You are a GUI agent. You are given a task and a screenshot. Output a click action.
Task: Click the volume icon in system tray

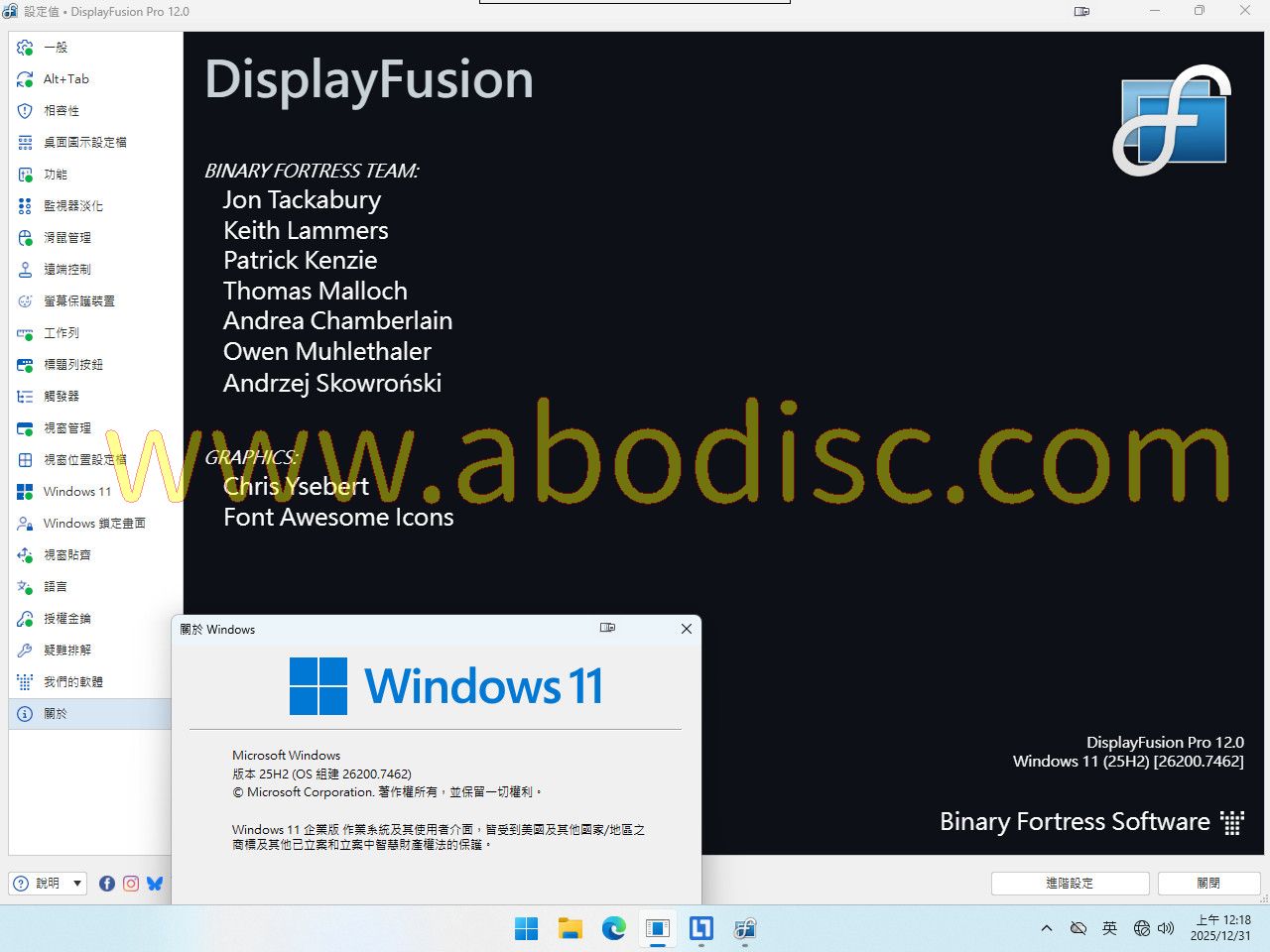pyautogui.click(x=1166, y=928)
